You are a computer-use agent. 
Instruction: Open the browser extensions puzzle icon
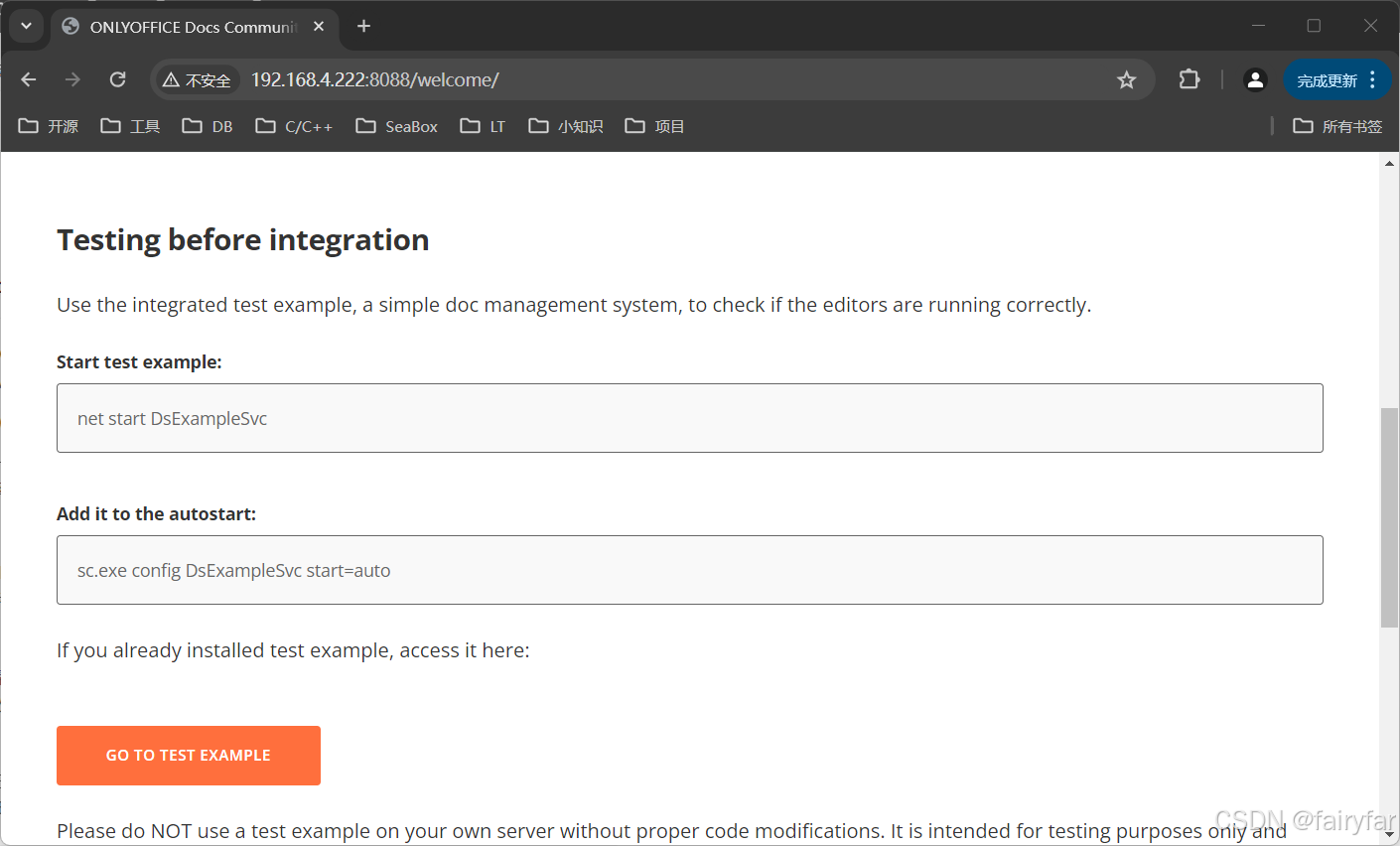coord(1189,79)
